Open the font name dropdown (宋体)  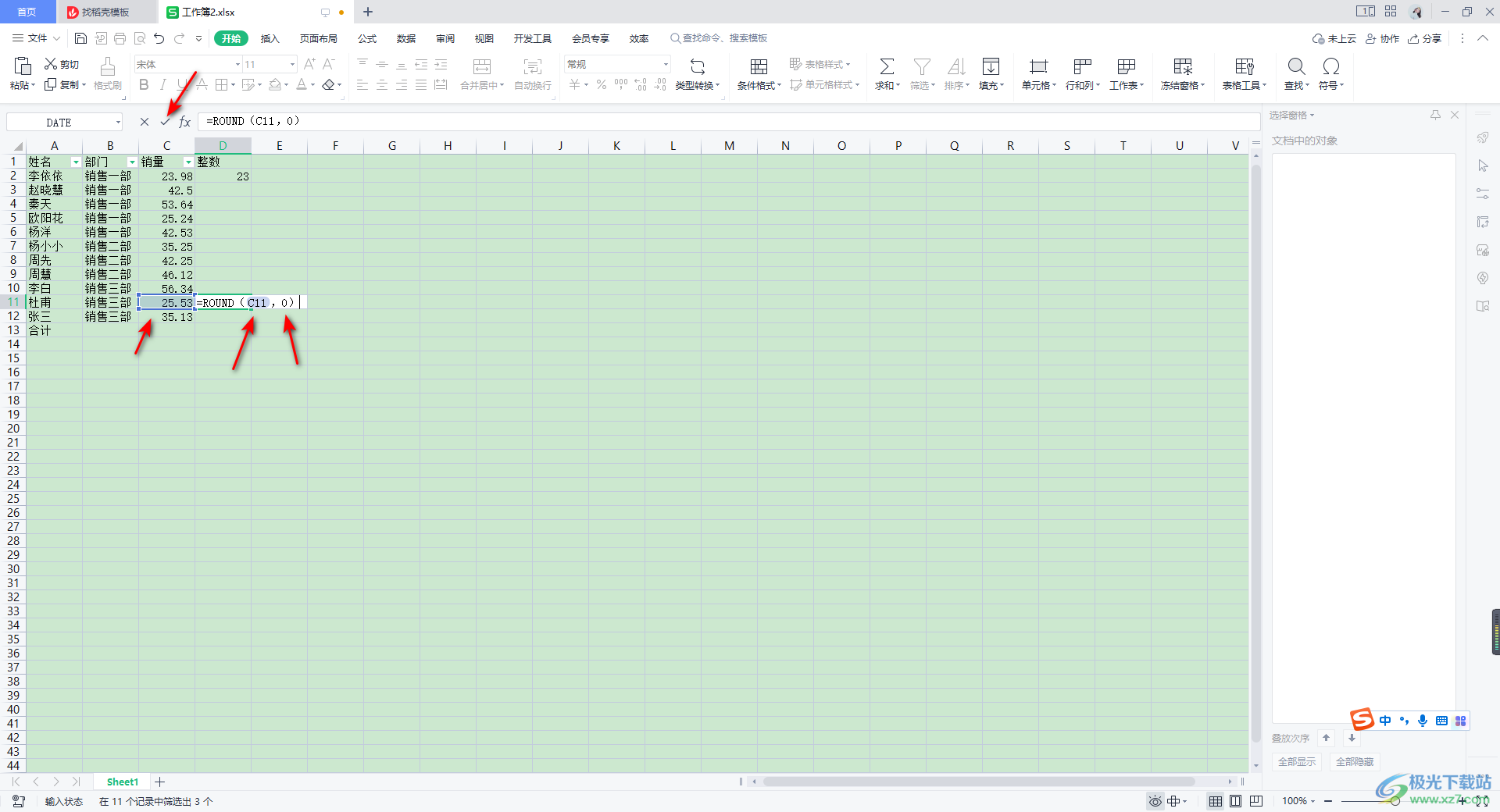pos(237,64)
